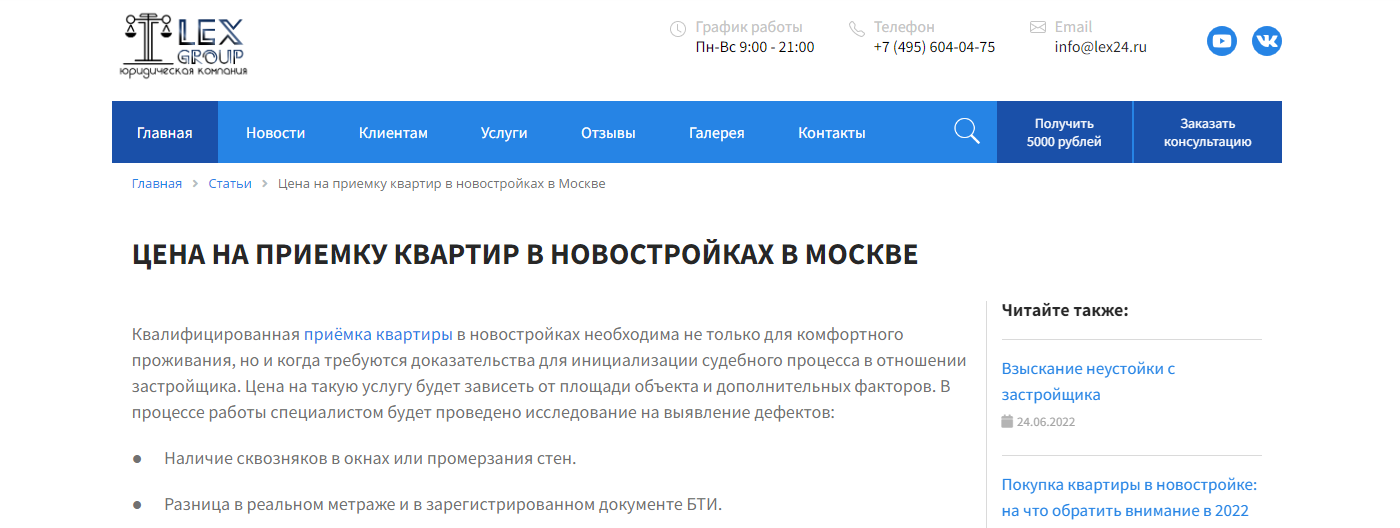1400x528 pixels.
Task: Click the date 24.06.2022
Action: (1046, 422)
